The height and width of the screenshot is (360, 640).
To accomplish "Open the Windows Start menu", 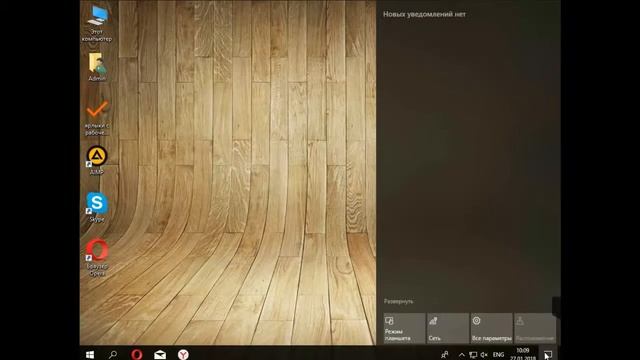I will tap(90, 354).
